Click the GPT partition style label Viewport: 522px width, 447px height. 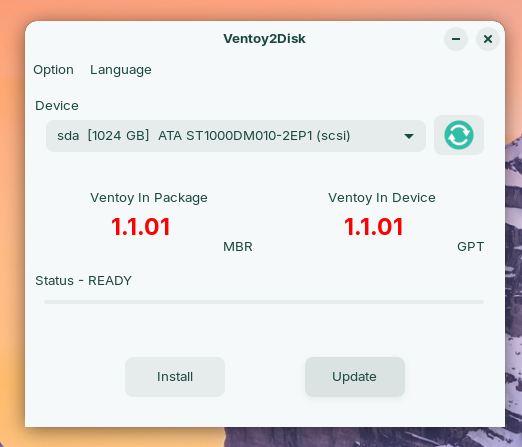470,247
